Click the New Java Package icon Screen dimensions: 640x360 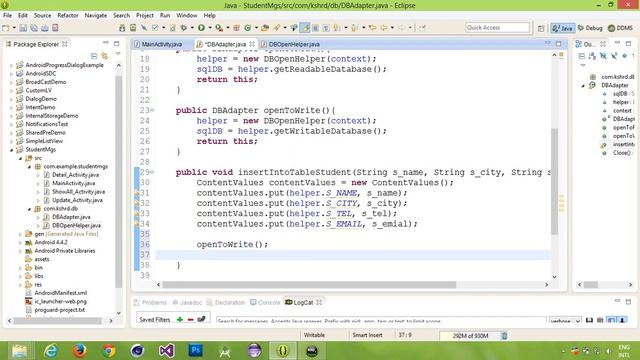(x=236, y=28)
